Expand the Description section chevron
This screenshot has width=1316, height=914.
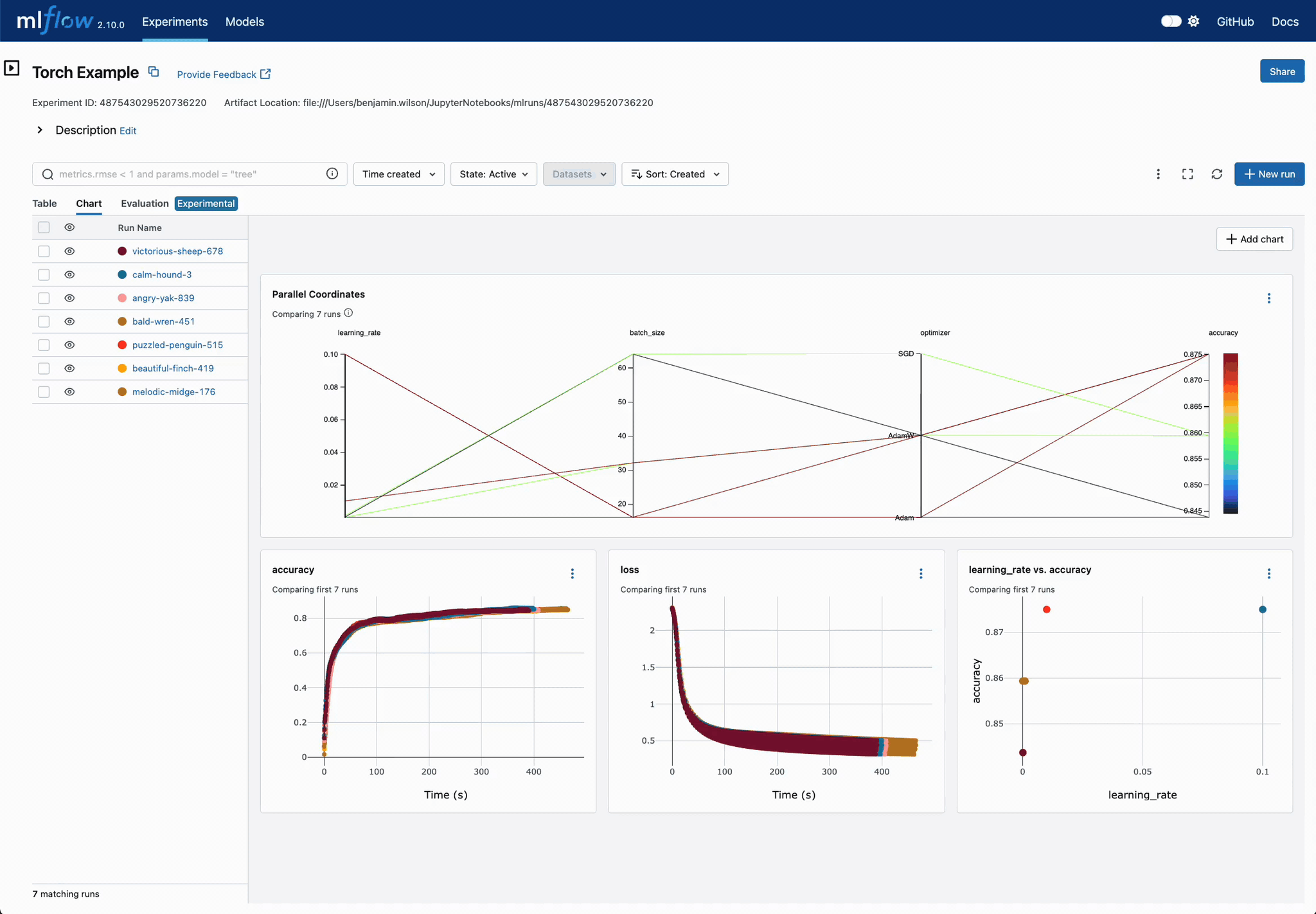pyautogui.click(x=40, y=130)
